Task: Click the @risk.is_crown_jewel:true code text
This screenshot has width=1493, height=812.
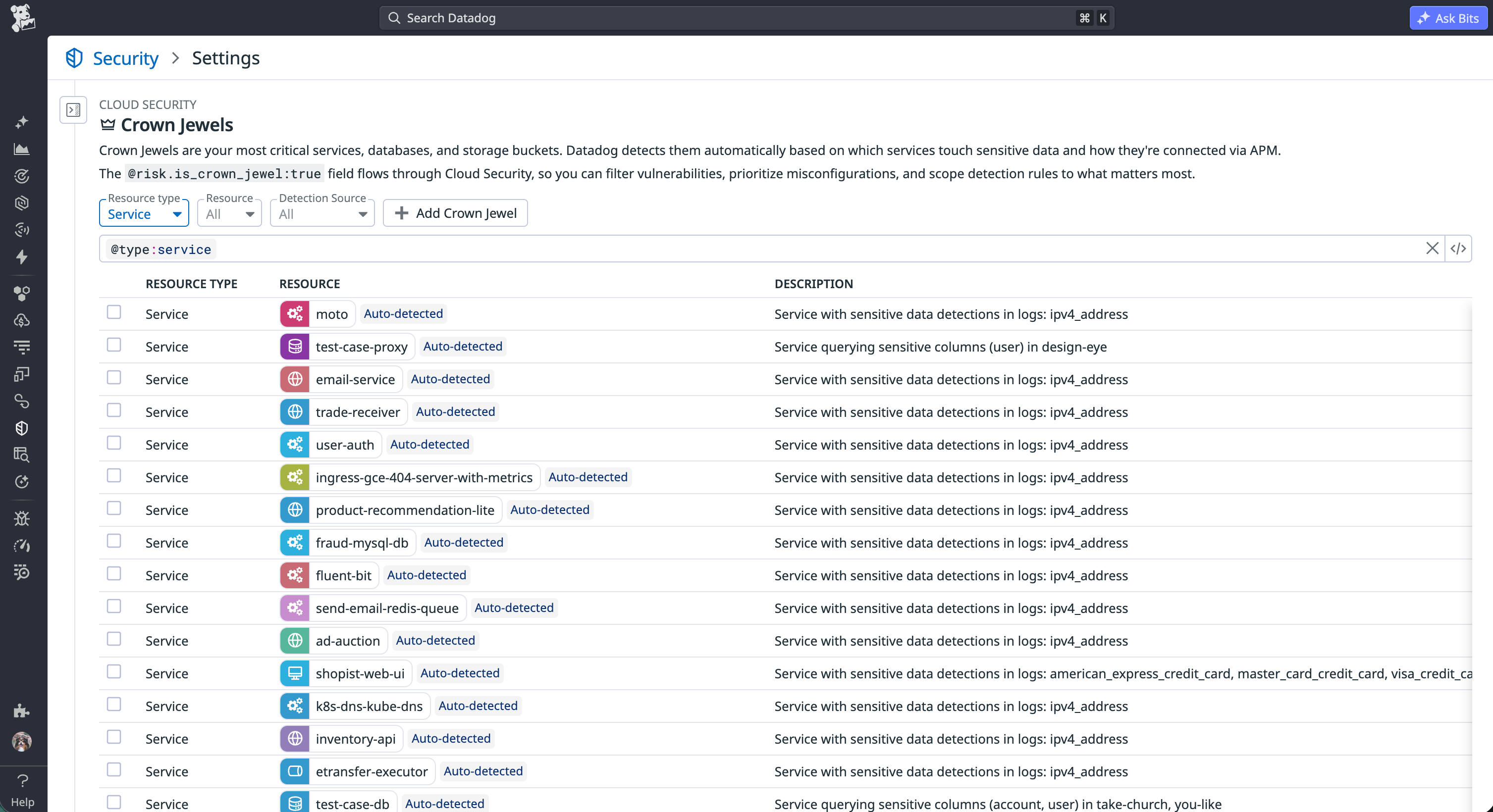Action: pyautogui.click(x=224, y=174)
